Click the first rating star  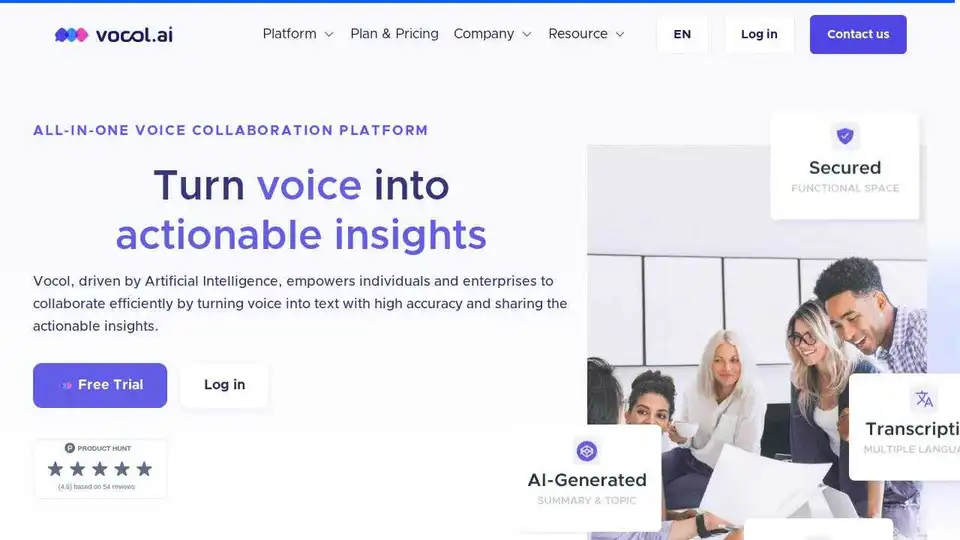(56, 469)
